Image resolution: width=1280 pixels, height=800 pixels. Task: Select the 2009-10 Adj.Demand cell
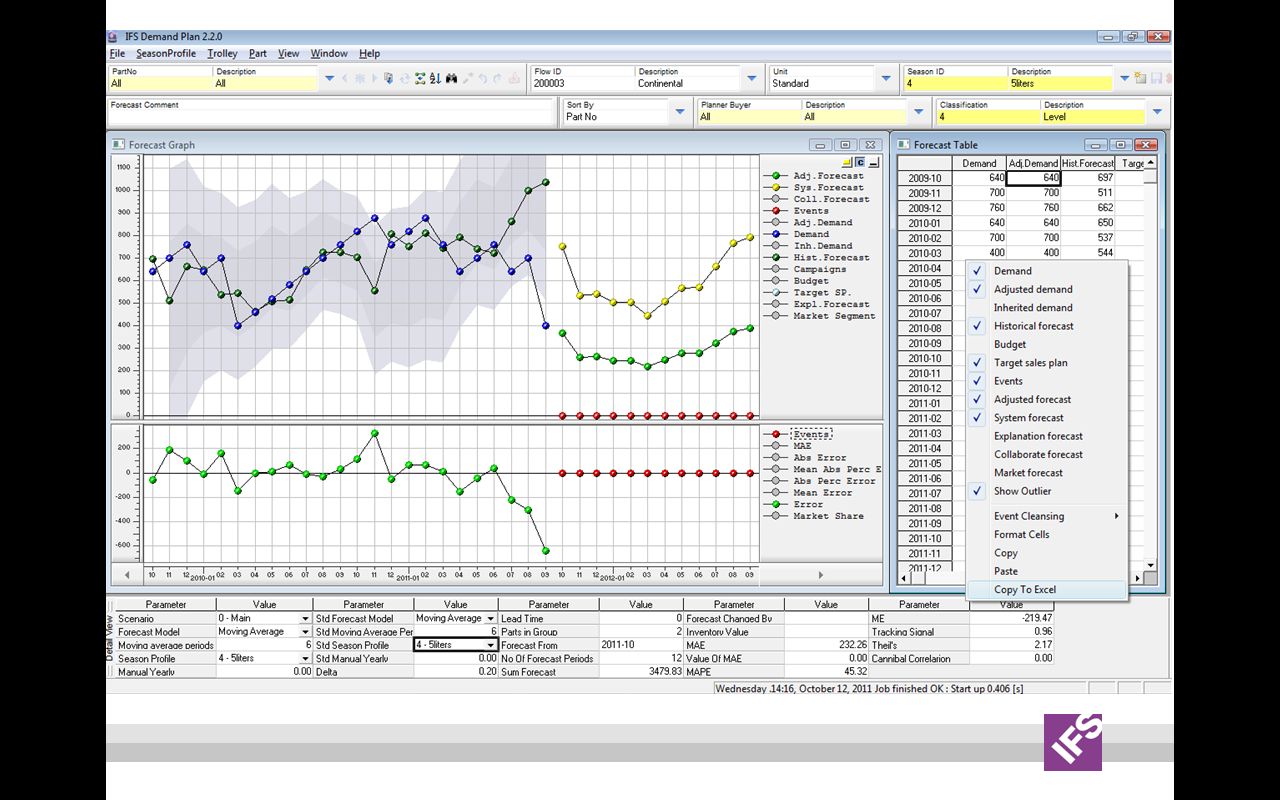[1033, 178]
